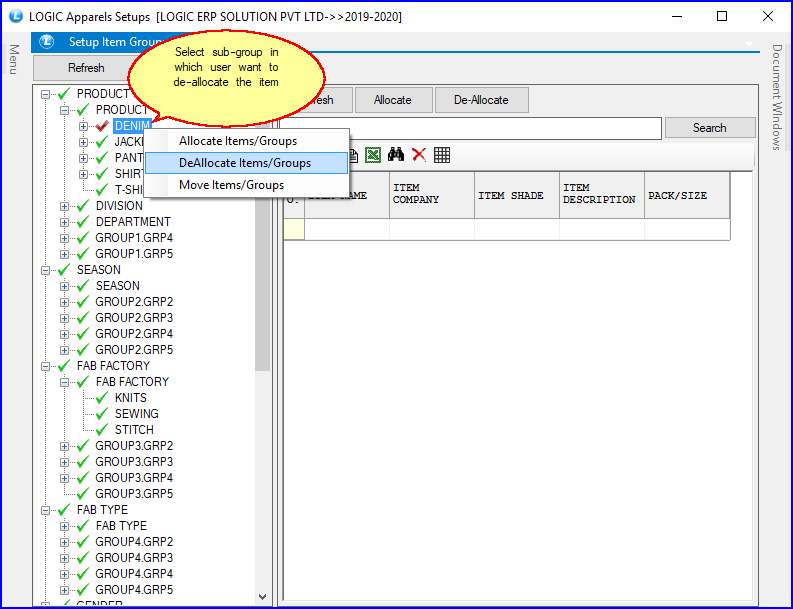This screenshot has height=609, width=793.
Task: Expand the GROUP4.GRP3 tree node
Action: point(64,558)
